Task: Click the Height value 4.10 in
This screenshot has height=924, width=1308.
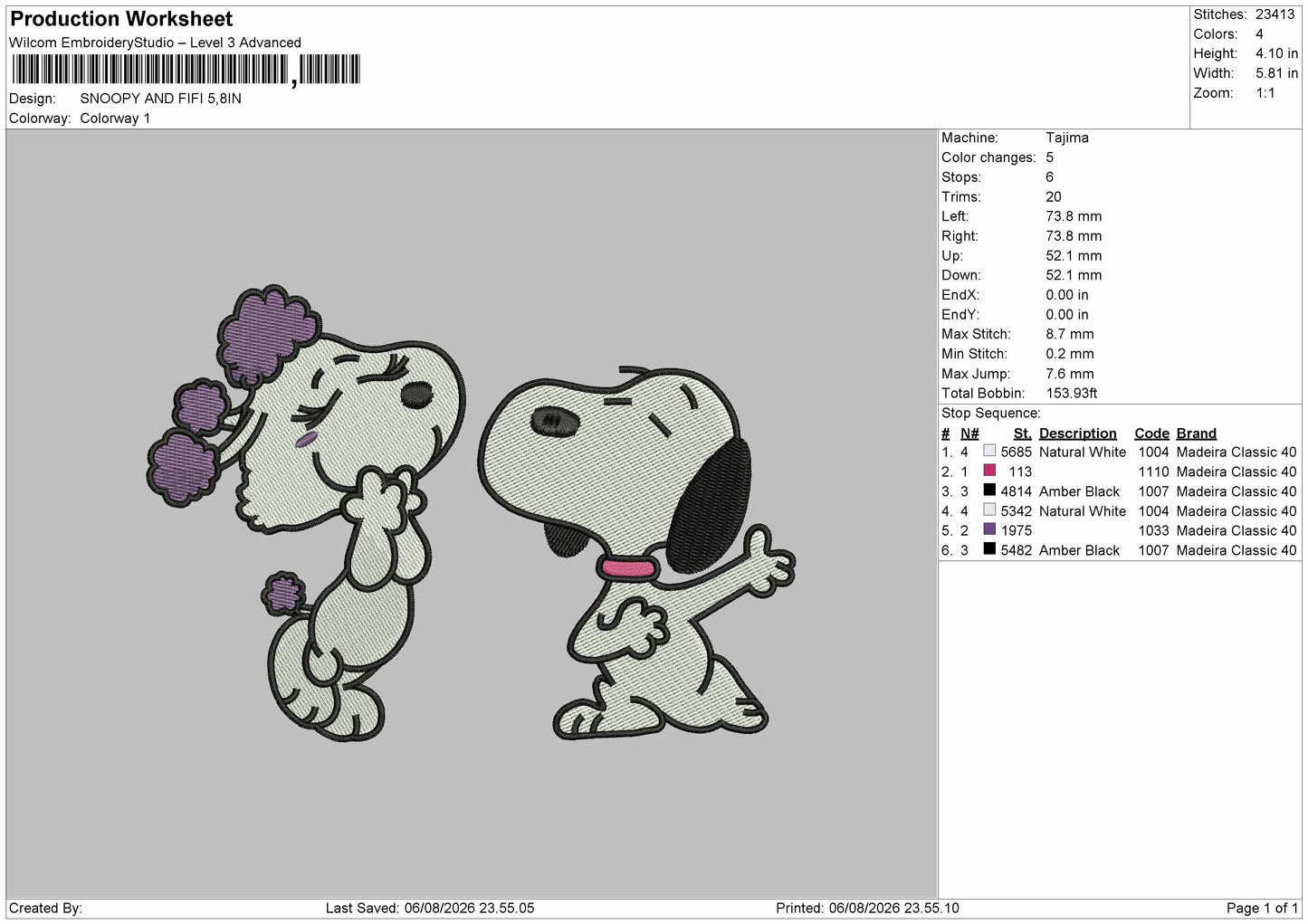Action: click(x=1276, y=54)
